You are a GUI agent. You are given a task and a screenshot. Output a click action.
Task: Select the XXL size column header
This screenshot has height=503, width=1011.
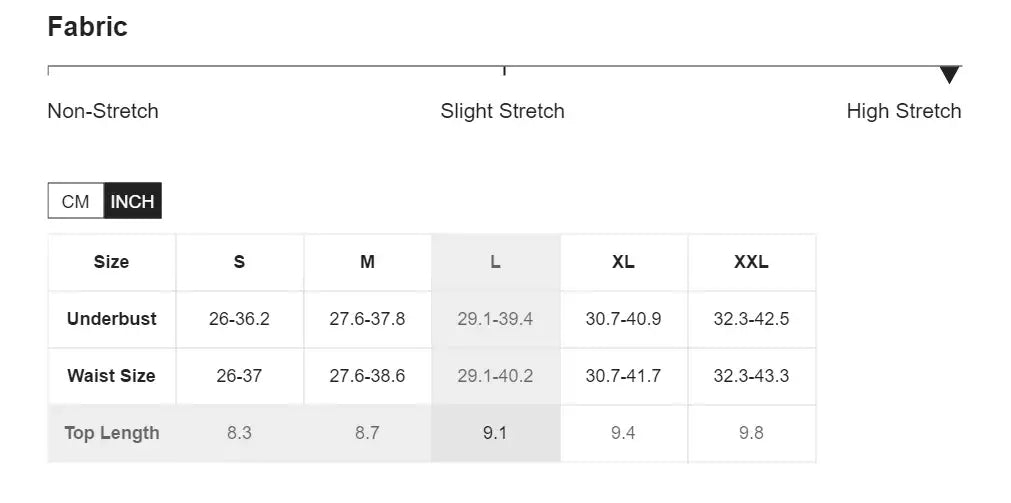[751, 262]
